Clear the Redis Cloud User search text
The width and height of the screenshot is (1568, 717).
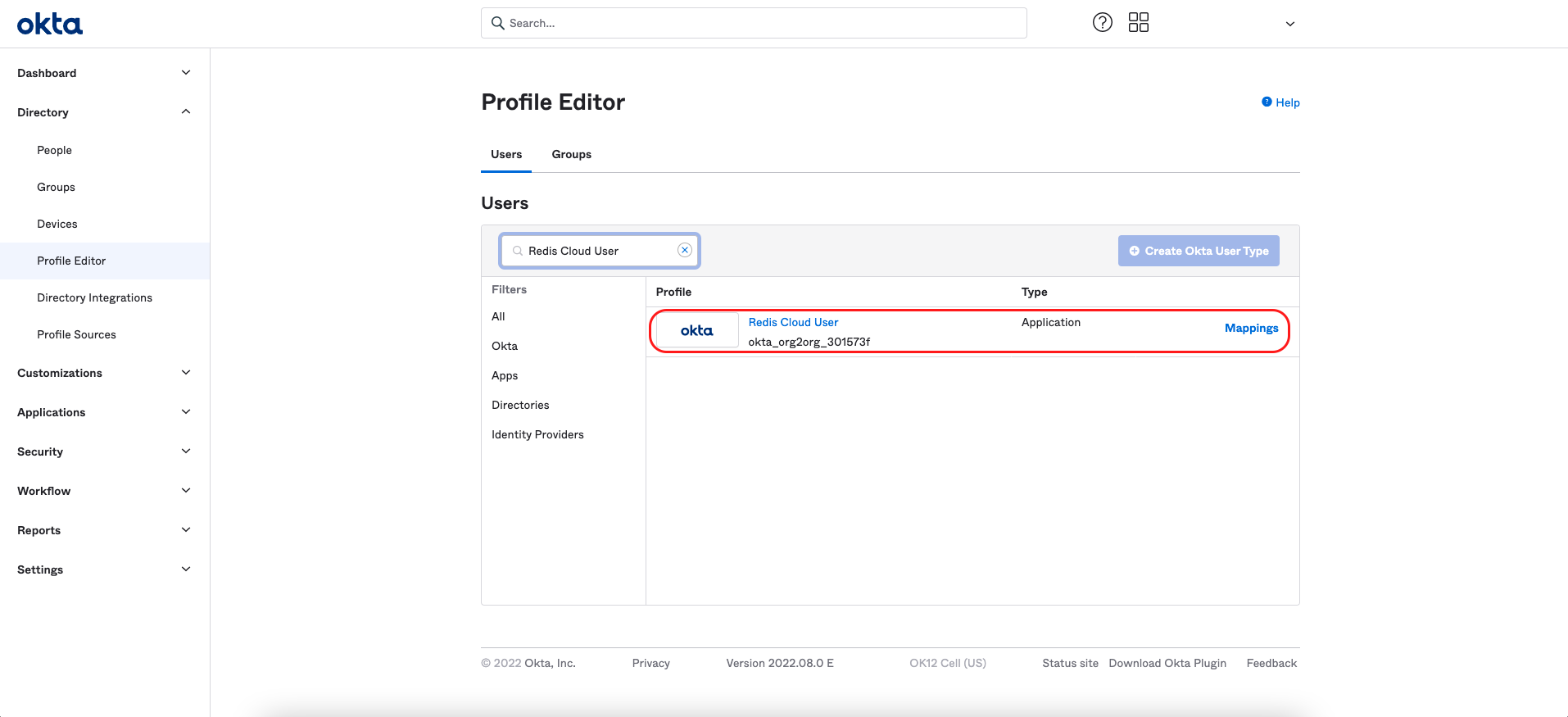click(685, 251)
